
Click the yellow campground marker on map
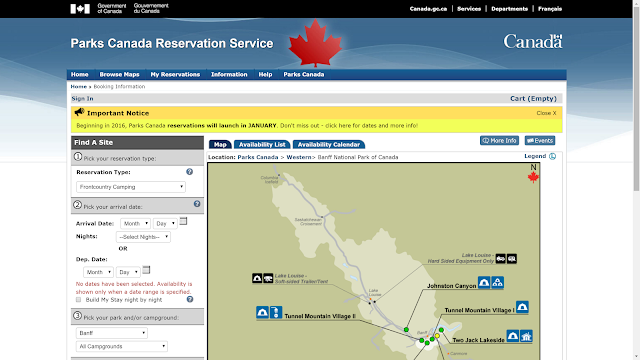[437, 336]
